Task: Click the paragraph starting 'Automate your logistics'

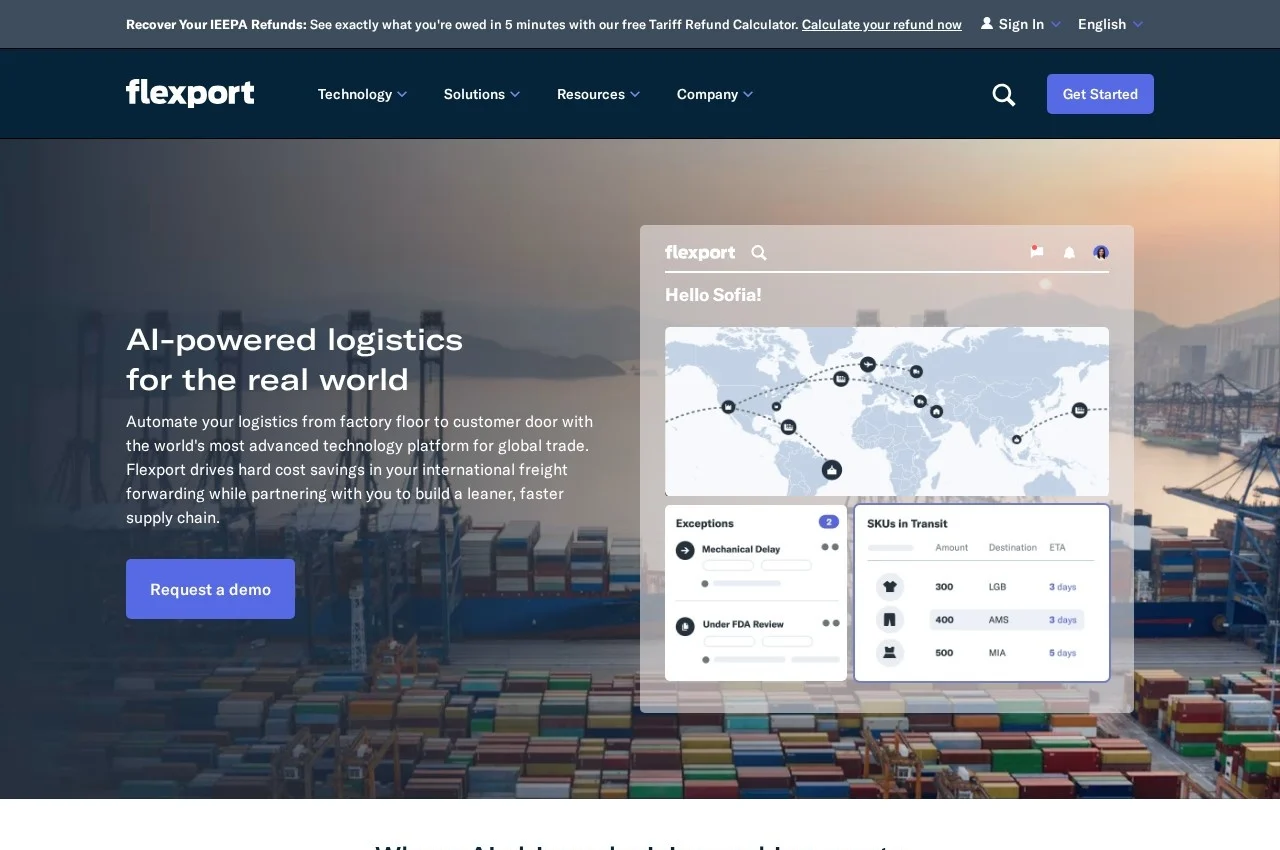Action: pyautogui.click(x=360, y=470)
